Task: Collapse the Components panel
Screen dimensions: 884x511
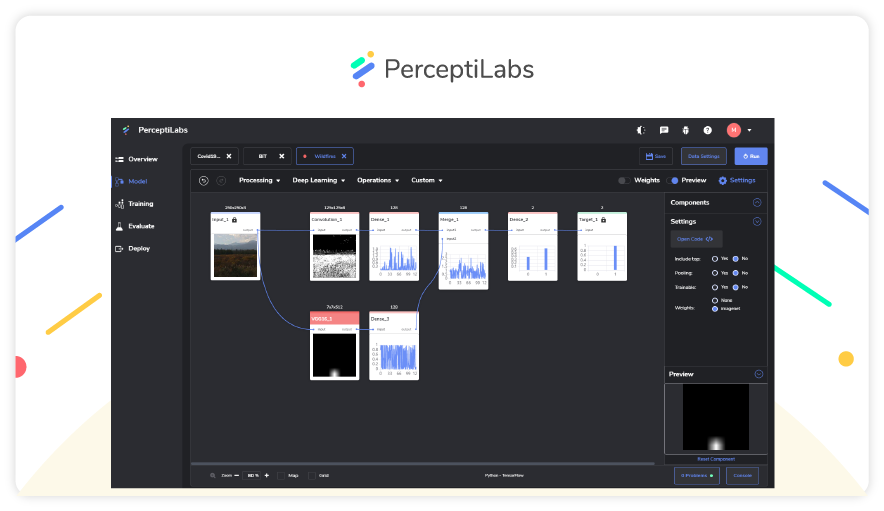Action: click(x=757, y=202)
